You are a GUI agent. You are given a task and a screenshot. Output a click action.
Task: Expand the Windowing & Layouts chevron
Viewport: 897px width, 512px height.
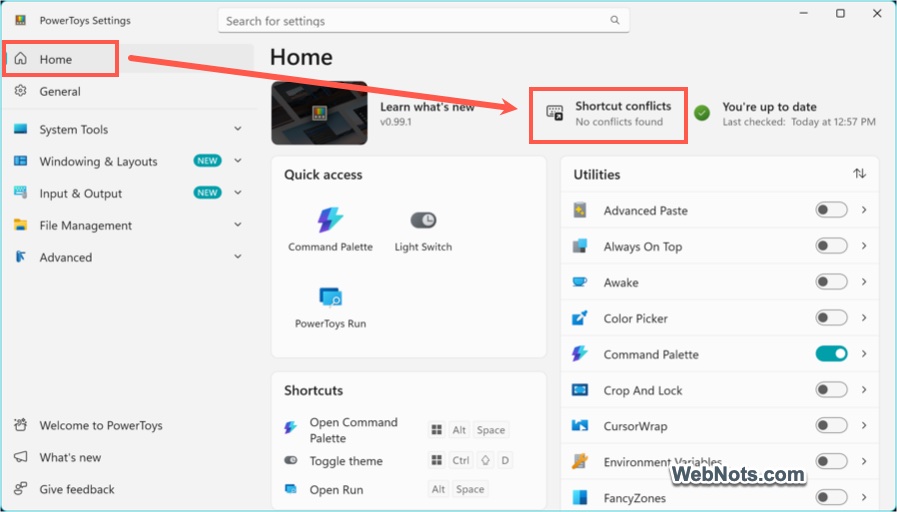238,161
